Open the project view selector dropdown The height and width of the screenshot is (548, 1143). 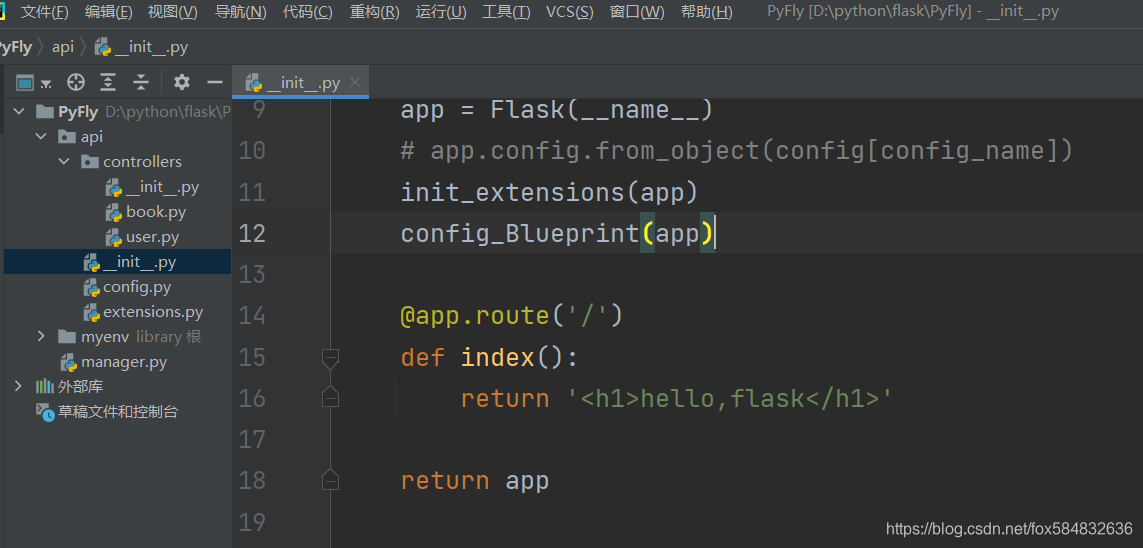34,82
